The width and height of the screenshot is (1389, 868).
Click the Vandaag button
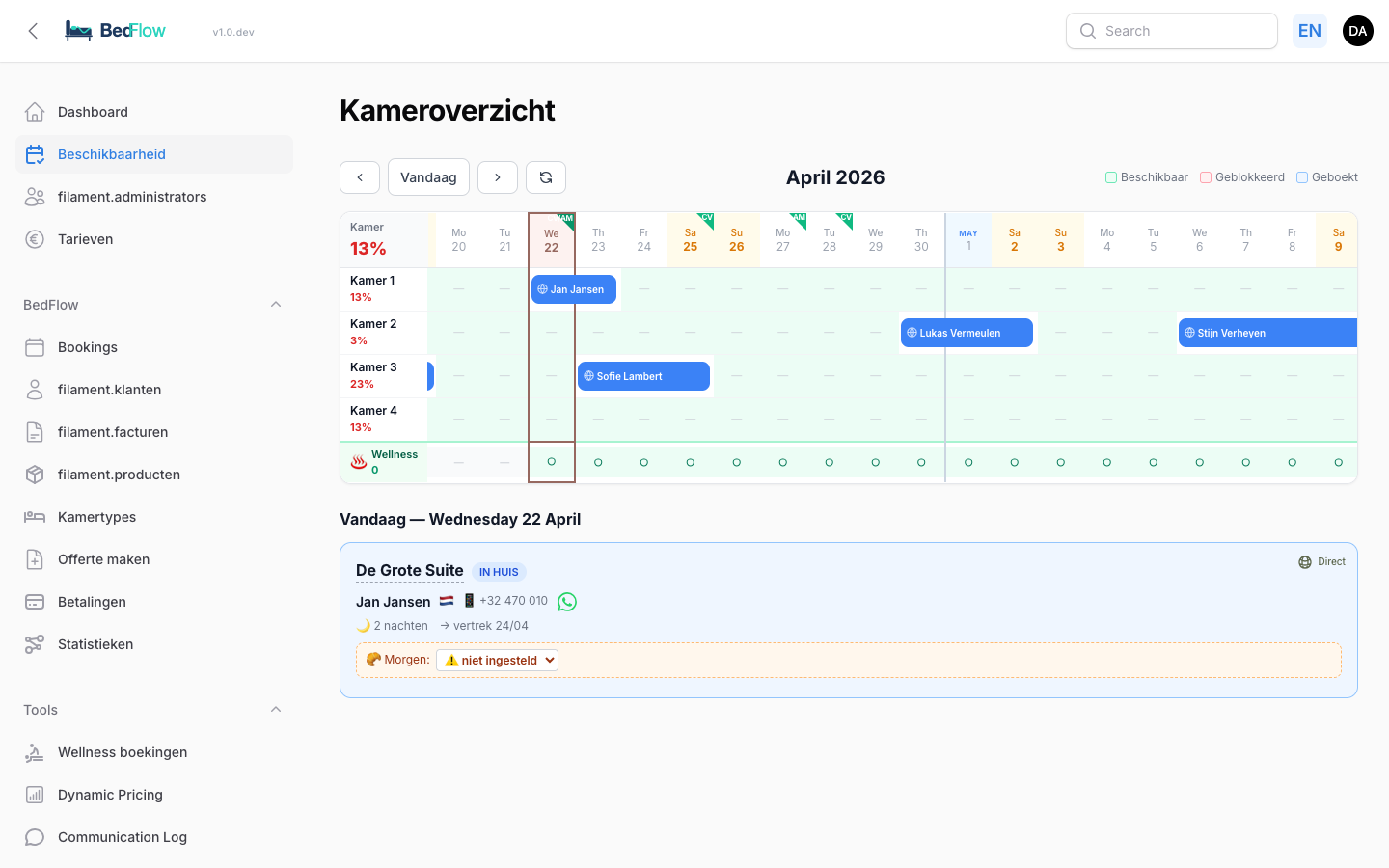point(428,177)
